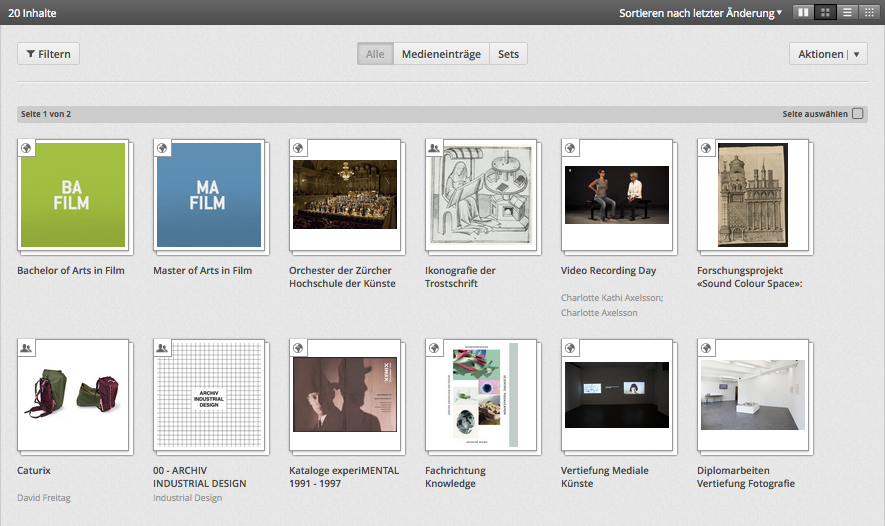The image size is (885, 526).
Task: Expand the Aktionen dropdown menu
Action: pos(828,54)
